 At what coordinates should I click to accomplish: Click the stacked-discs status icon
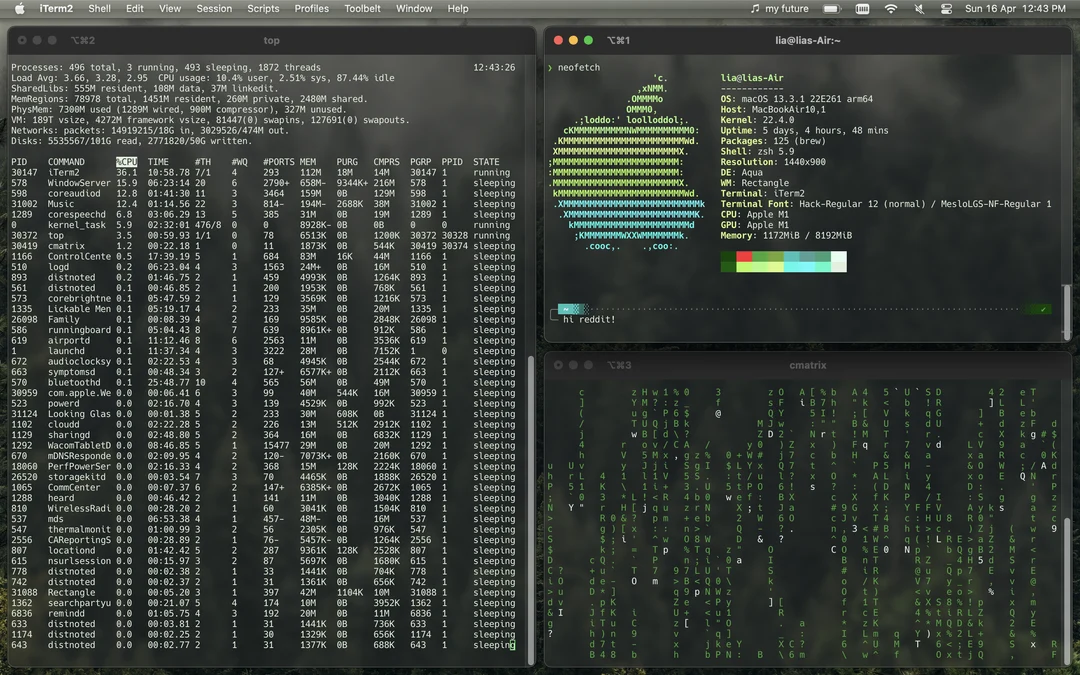(x=946, y=8)
